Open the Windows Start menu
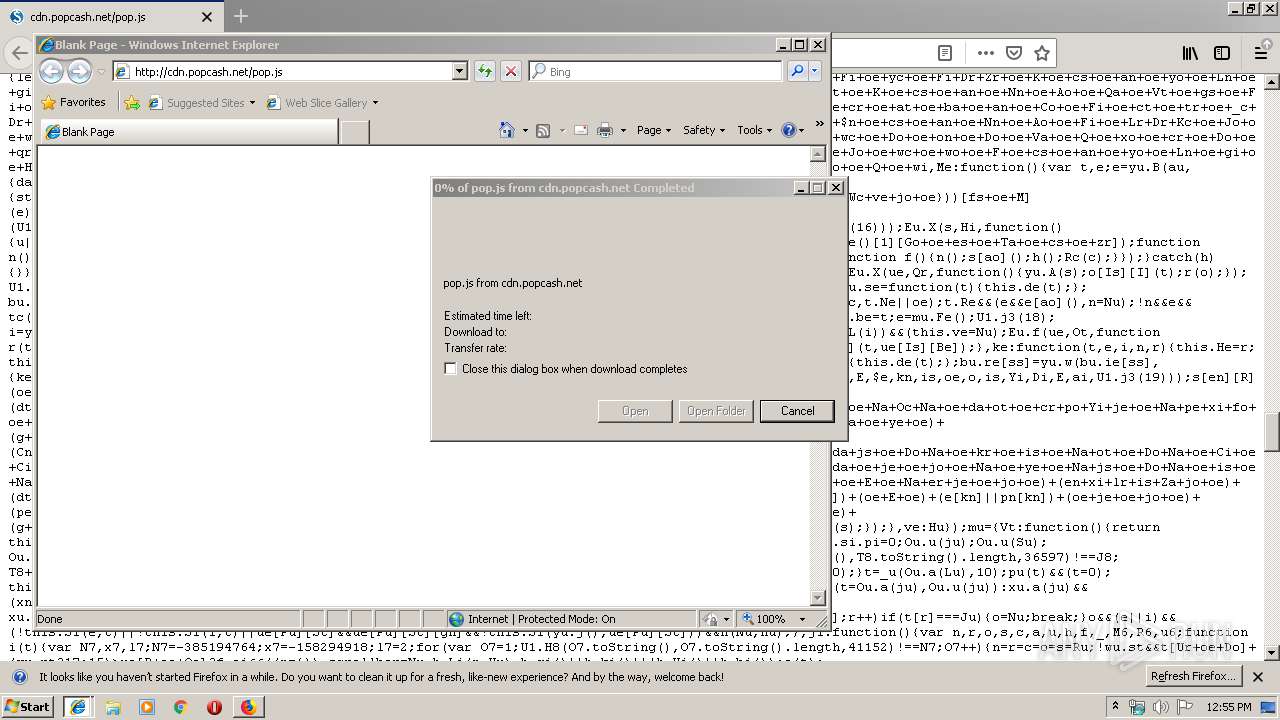 27,707
